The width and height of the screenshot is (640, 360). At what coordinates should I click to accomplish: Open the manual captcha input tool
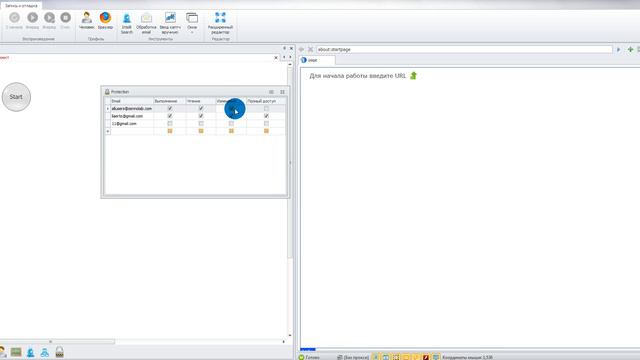(170, 18)
